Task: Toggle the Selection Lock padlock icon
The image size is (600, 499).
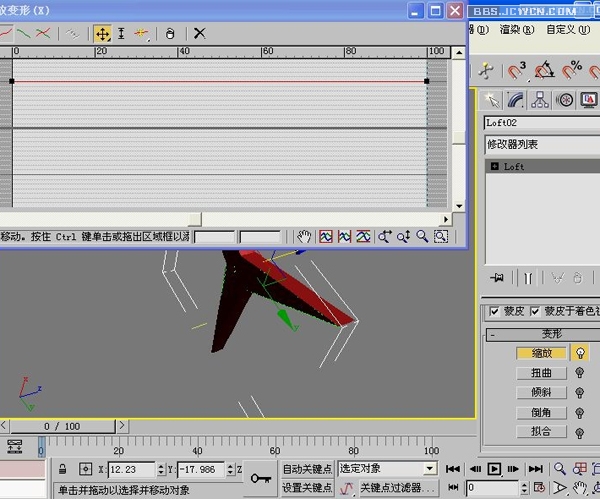Action: [62, 469]
